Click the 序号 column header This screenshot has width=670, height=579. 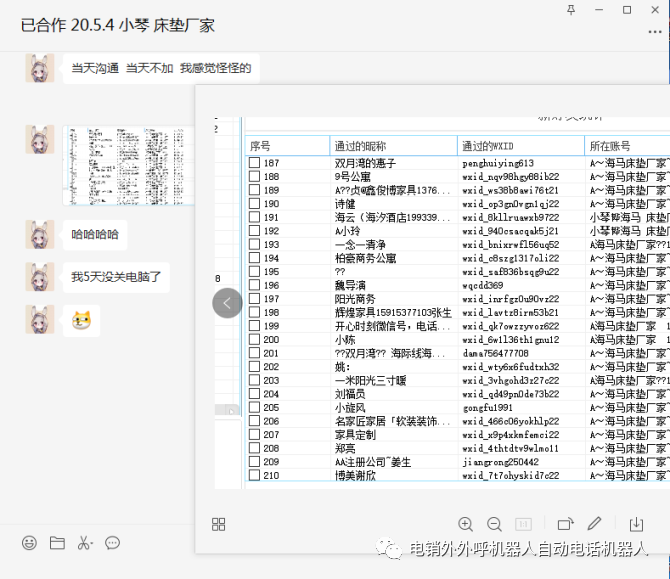point(288,146)
